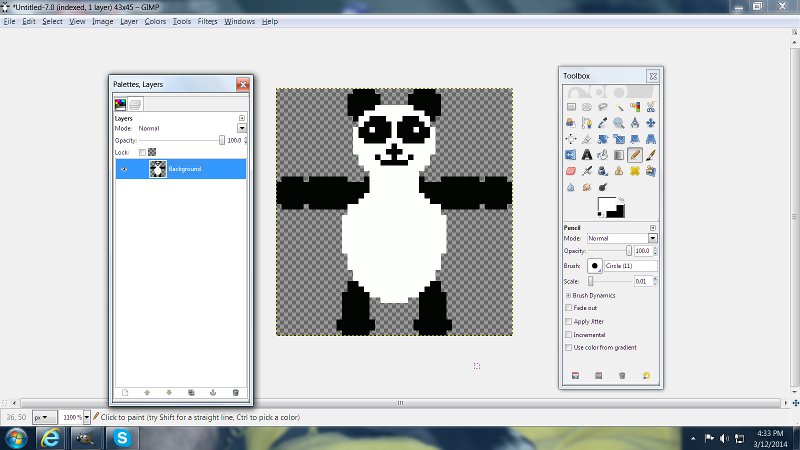The height and width of the screenshot is (450, 800).
Task: Expand the Brush Dynamics section
Action: pos(568,296)
